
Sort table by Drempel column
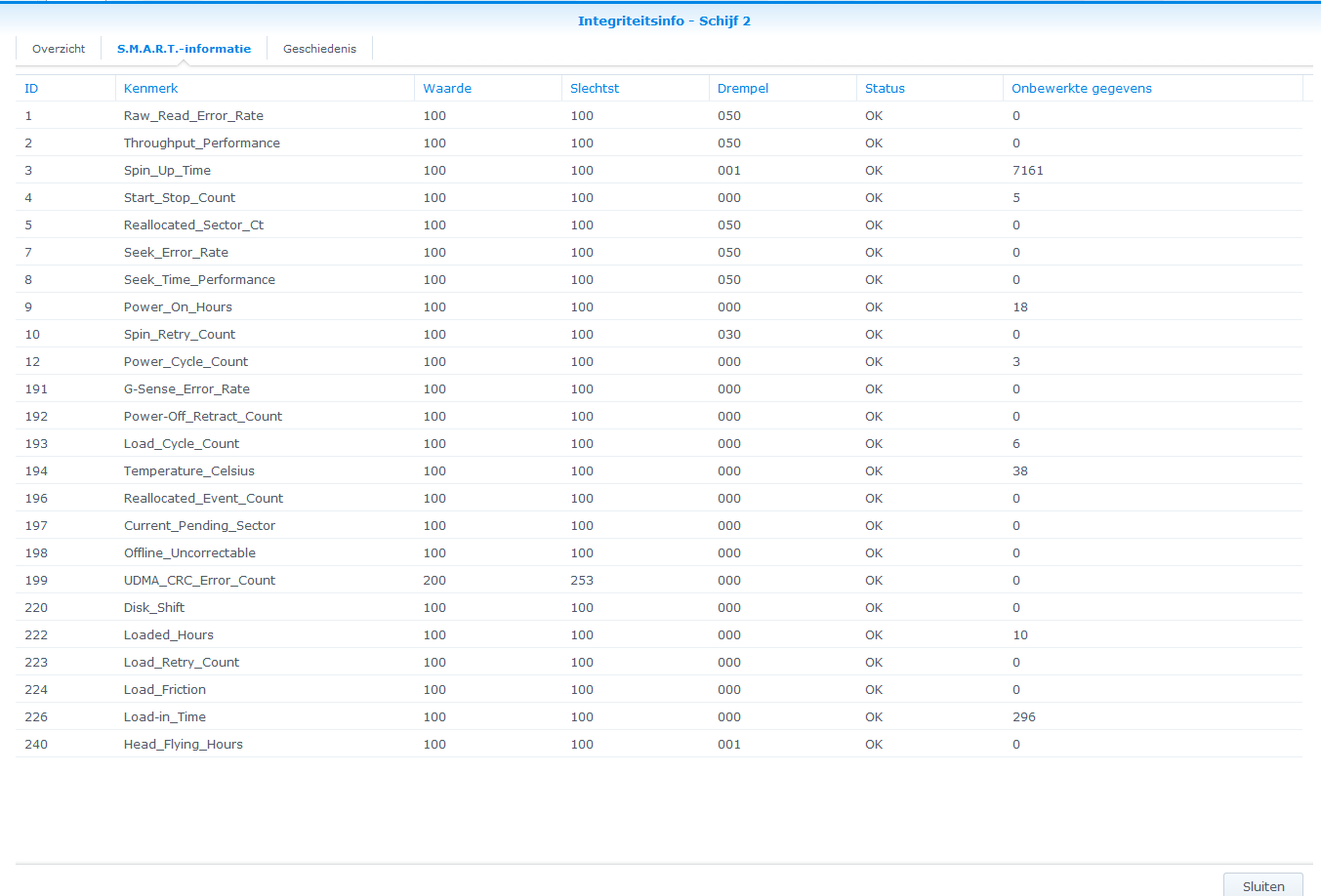click(x=743, y=89)
